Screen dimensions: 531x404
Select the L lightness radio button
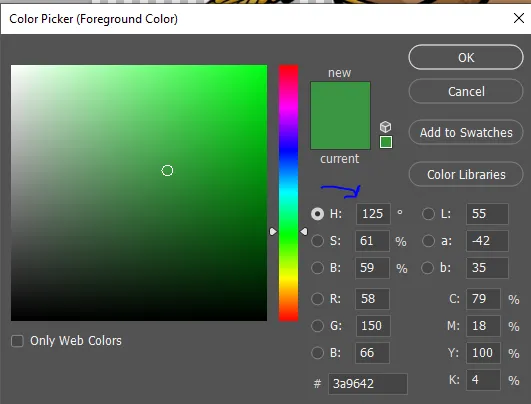pos(428,214)
